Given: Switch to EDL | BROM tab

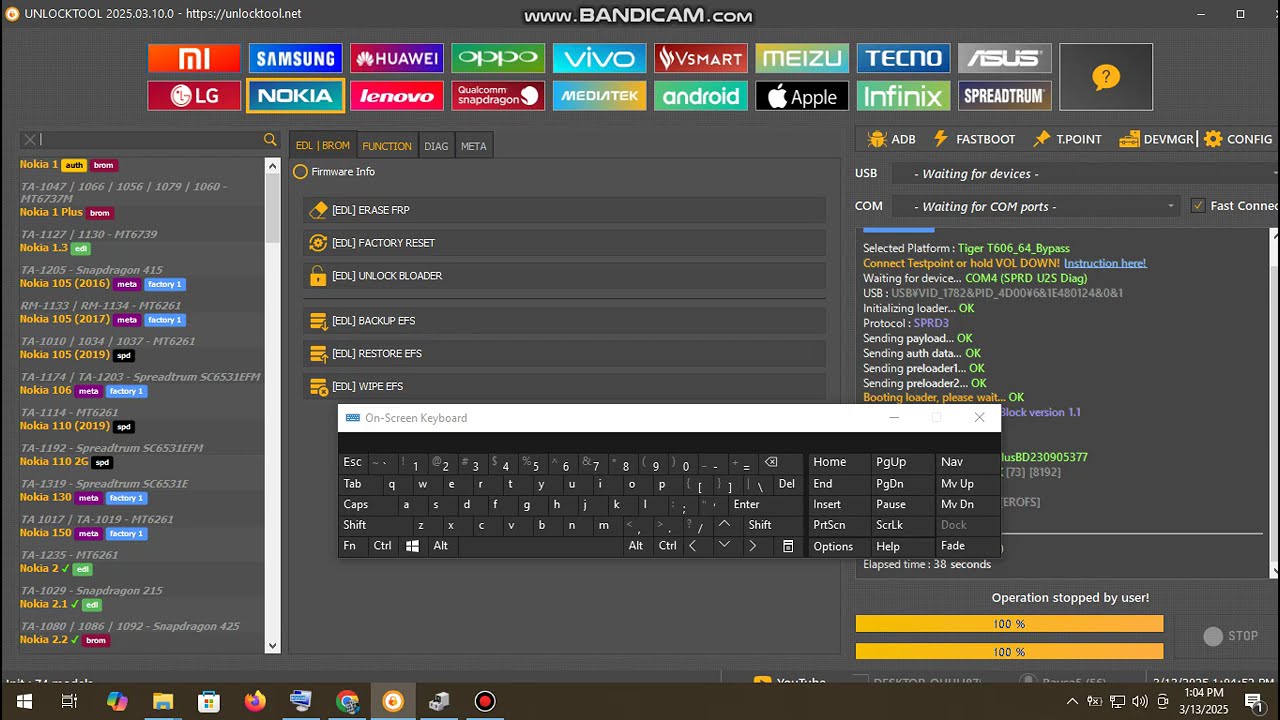Looking at the screenshot, I should tap(323, 146).
